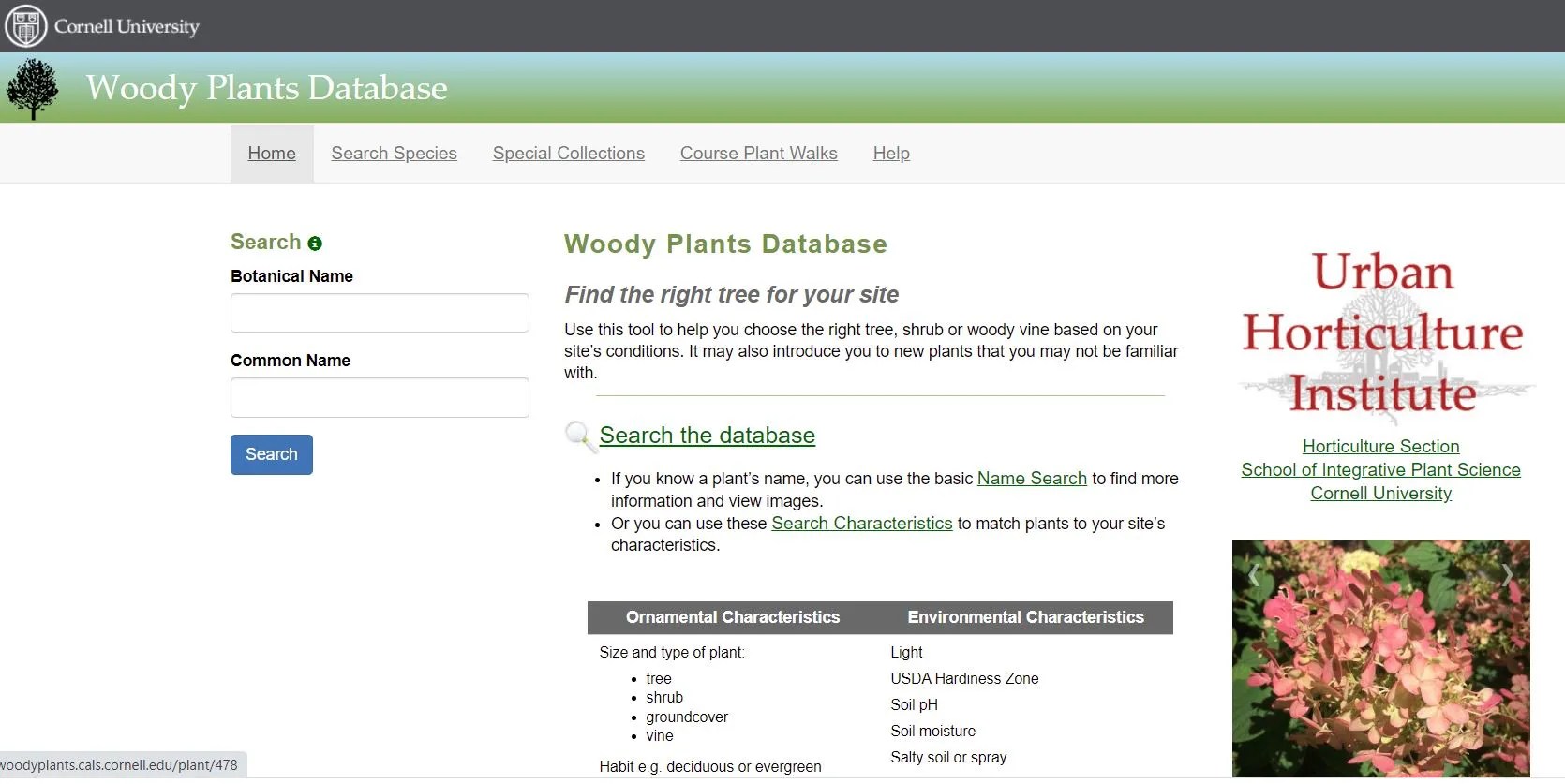
Task: Click the 'Light' table entry
Action: click(x=906, y=653)
